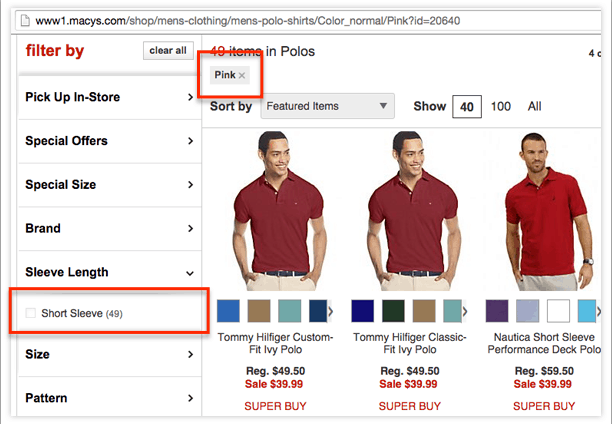Click SUPER BUY under Custom-Fit Ivy Polo
This screenshot has width=612, height=424.
pyautogui.click(x=276, y=406)
